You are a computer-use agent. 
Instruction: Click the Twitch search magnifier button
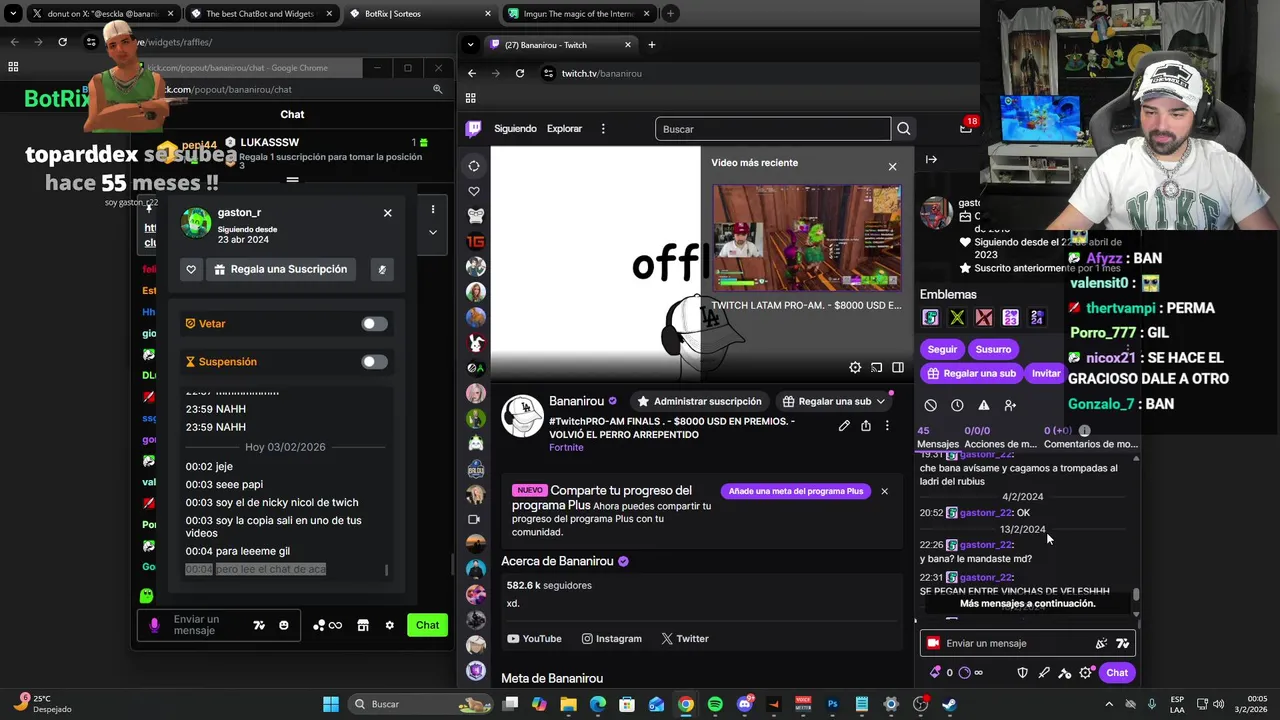[904, 129]
